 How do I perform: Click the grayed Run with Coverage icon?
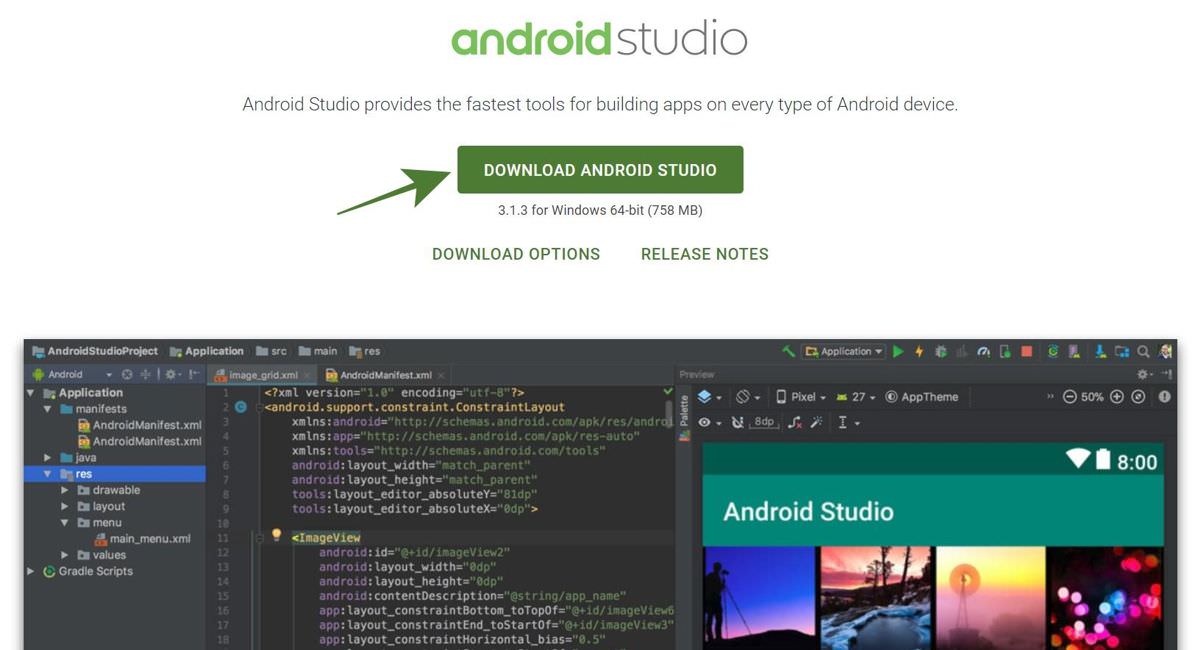[x=962, y=351]
